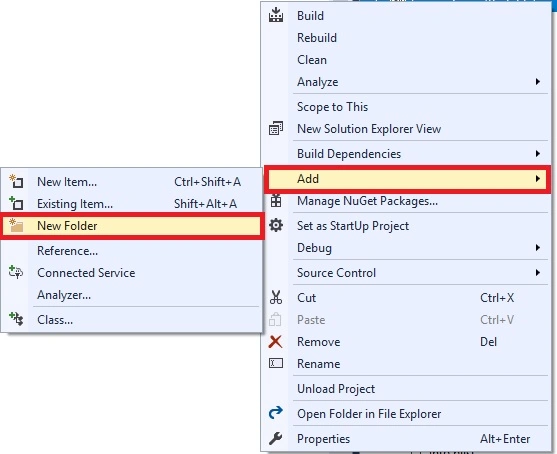Click the red Remove X icon

(x=276, y=341)
